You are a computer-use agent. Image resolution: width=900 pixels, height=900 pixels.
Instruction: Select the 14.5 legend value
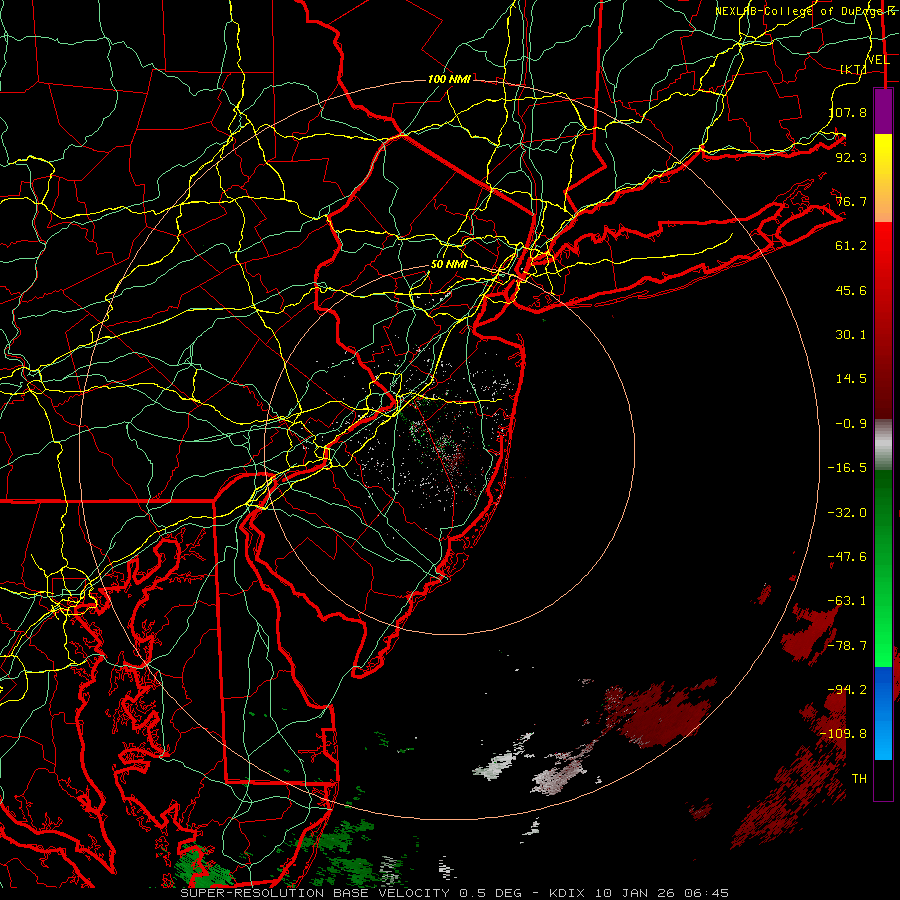851,379
